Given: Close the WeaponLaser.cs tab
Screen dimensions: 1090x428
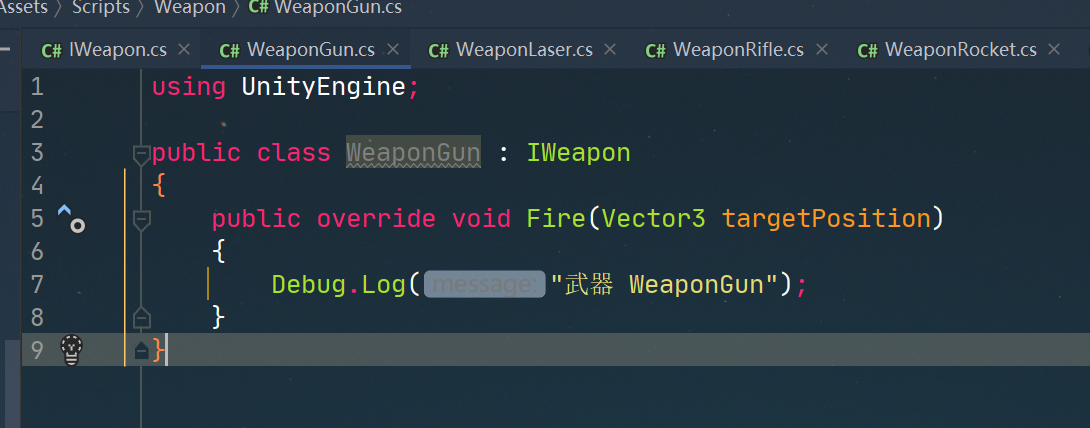Looking at the screenshot, I should tap(610, 49).
